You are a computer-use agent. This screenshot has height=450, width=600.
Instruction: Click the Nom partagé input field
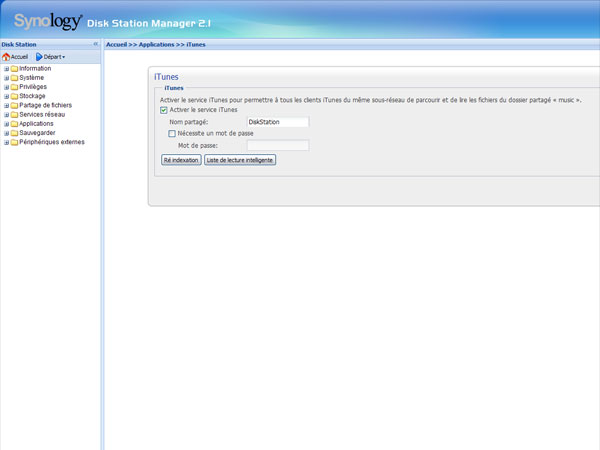coord(278,122)
